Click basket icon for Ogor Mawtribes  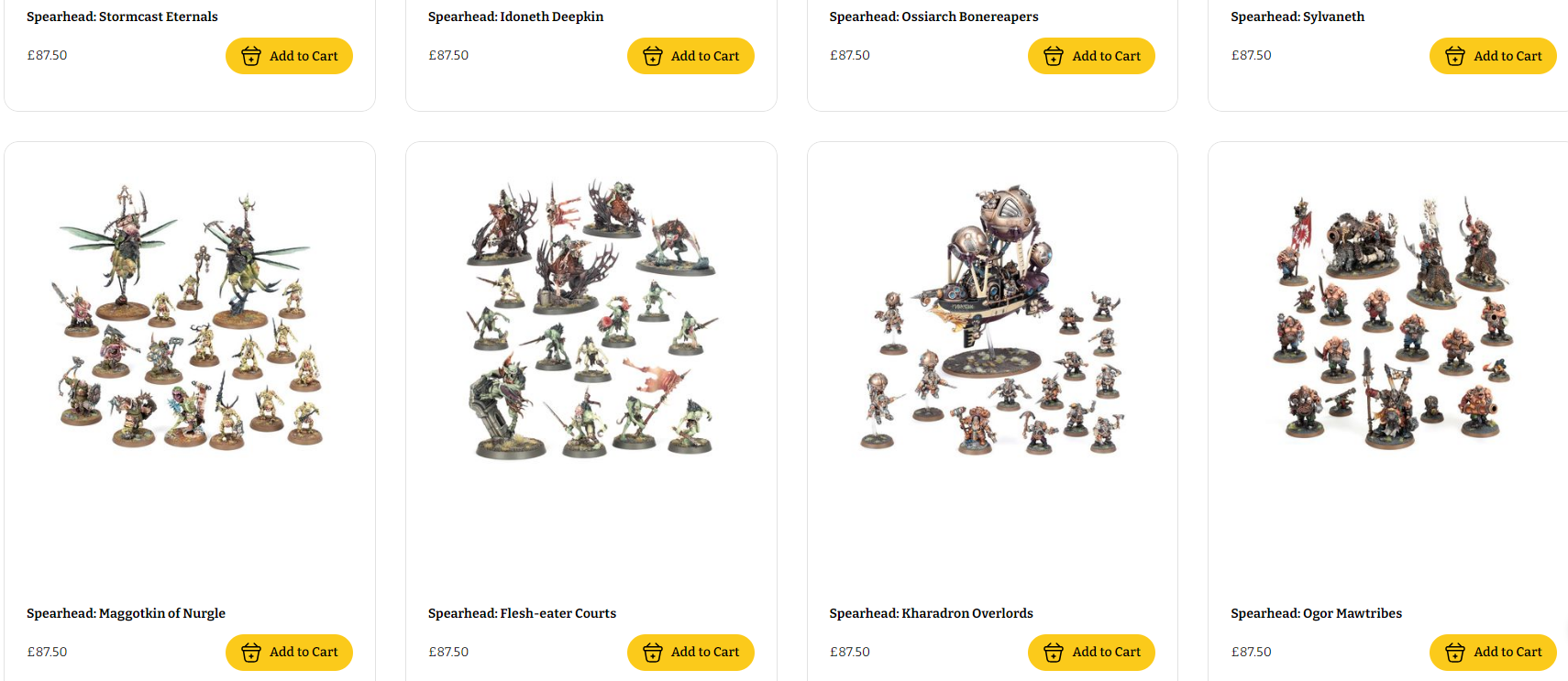pyautogui.click(x=1455, y=653)
